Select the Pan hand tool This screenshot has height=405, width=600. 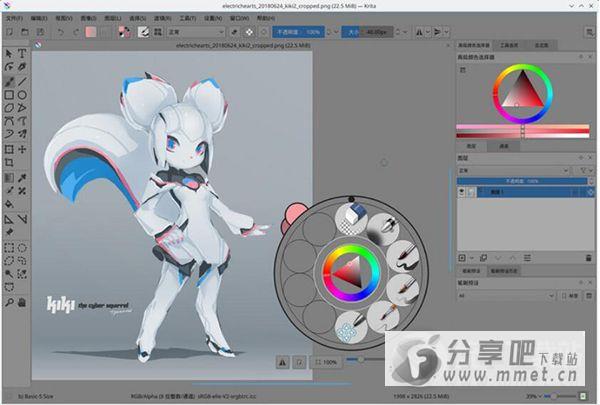pos(22,302)
